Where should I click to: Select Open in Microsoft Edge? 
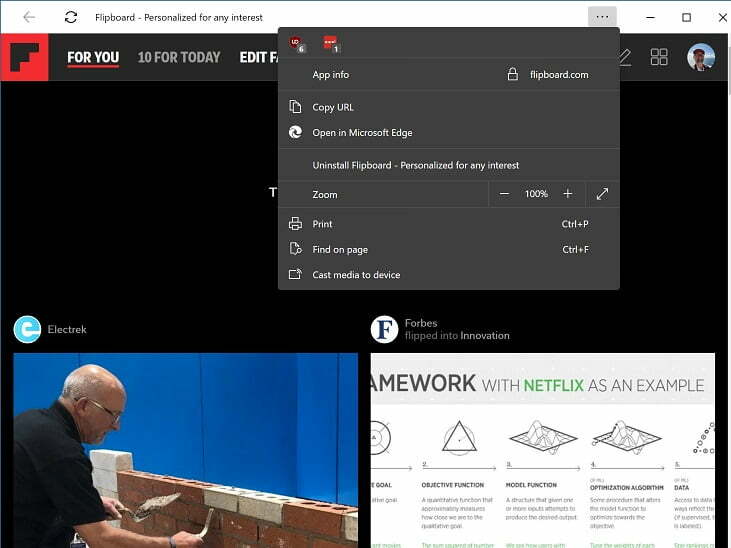pyautogui.click(x=448, y=132)
